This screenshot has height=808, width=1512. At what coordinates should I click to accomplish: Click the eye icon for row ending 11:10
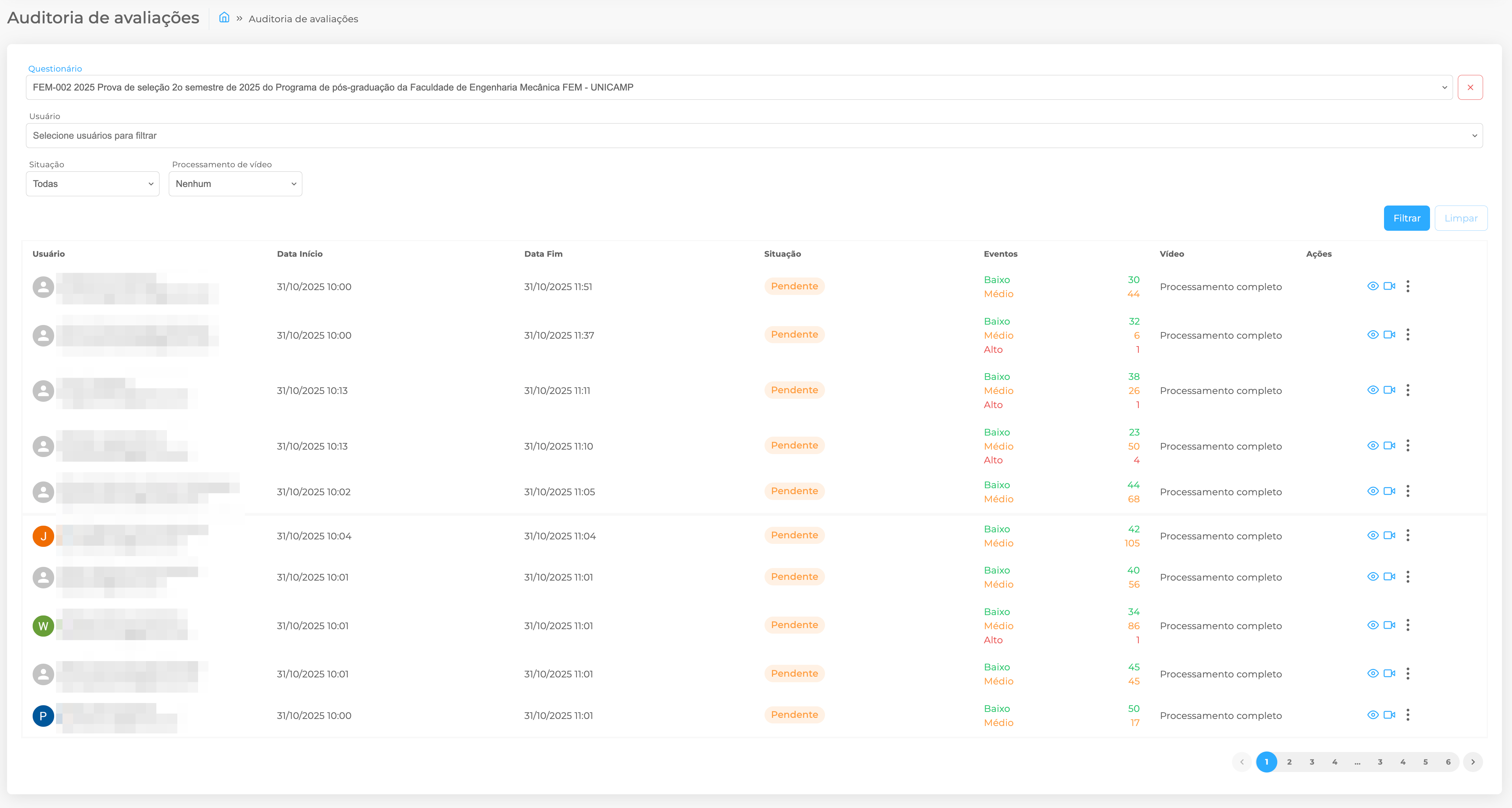point(1372,446)
